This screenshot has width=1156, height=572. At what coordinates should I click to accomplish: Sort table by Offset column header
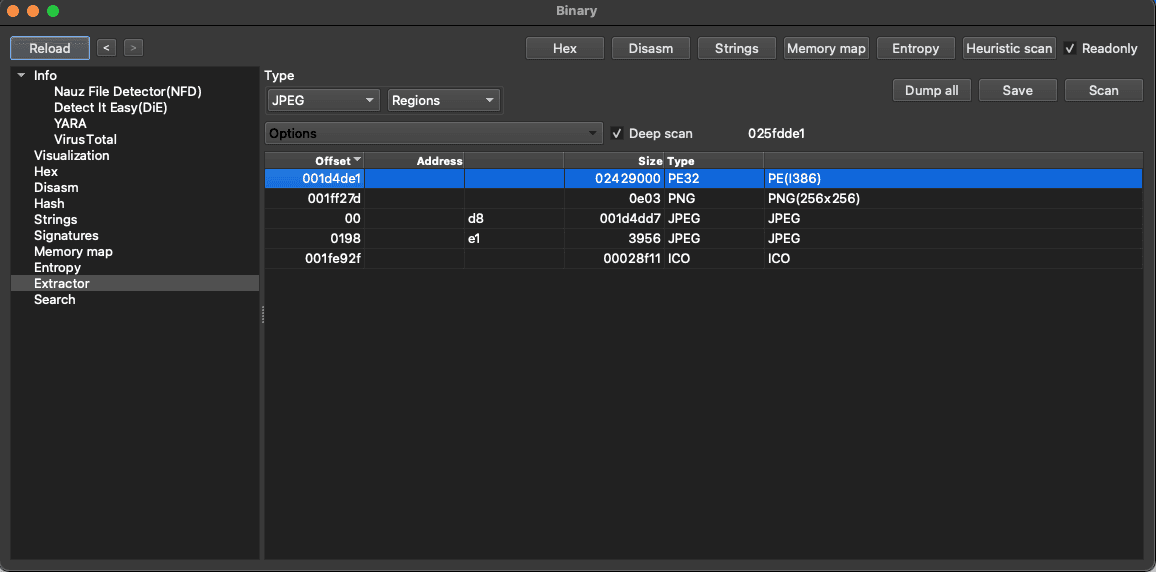click(332, 161)
